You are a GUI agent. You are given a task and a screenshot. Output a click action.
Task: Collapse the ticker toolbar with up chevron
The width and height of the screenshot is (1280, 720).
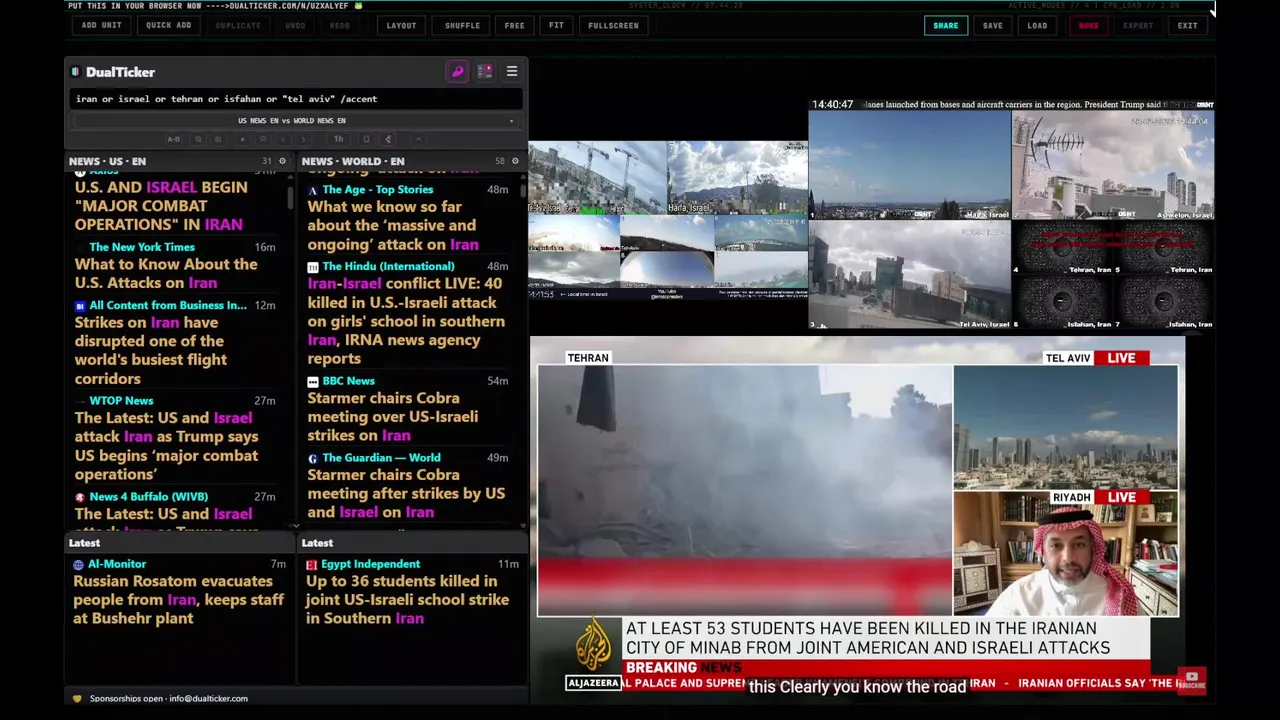pyautogui.click(x=419, y=139)
